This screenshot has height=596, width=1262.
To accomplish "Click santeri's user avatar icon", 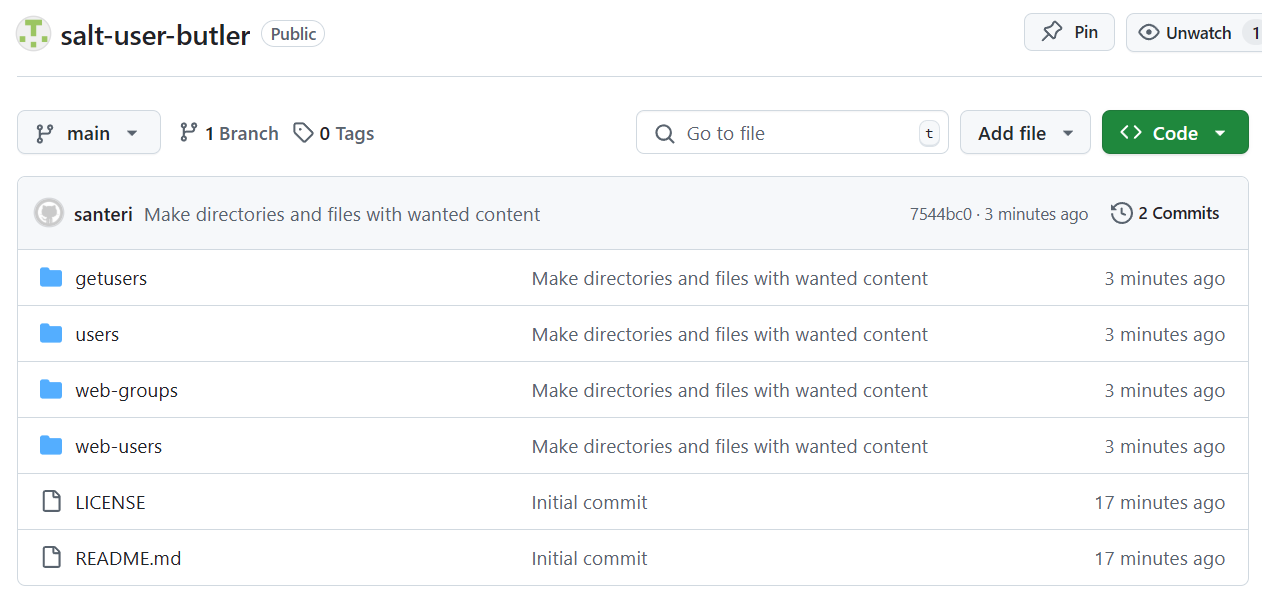I will (49, 214).
